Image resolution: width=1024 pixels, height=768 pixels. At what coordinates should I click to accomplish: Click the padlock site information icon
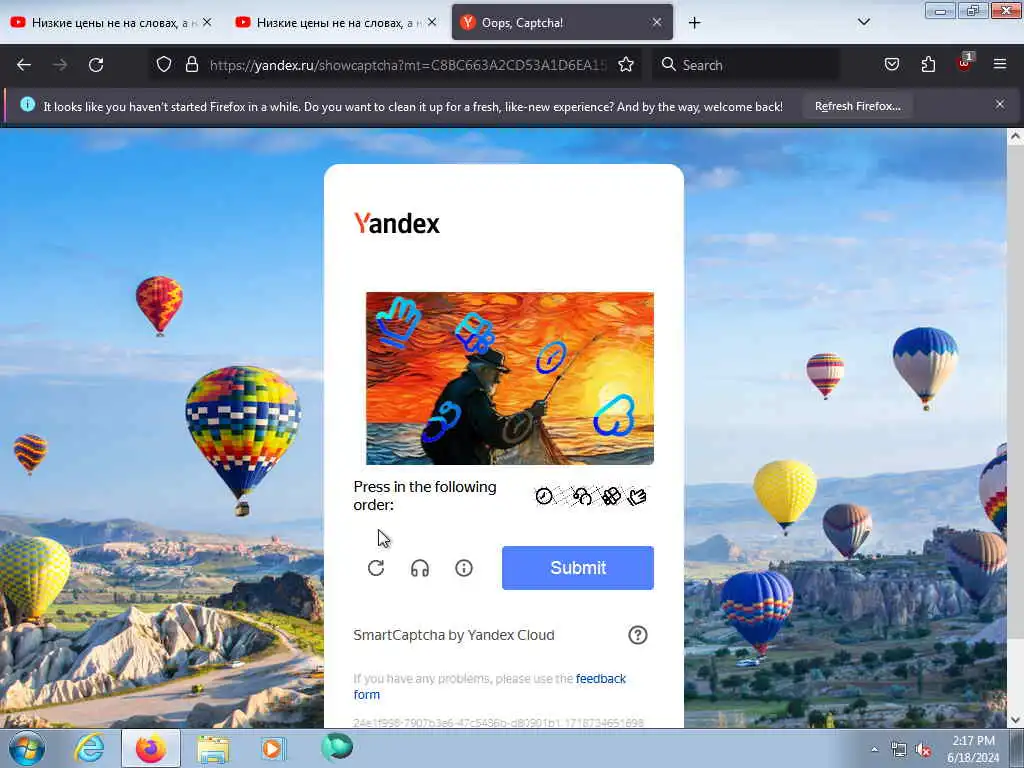(x=191, y=64)
